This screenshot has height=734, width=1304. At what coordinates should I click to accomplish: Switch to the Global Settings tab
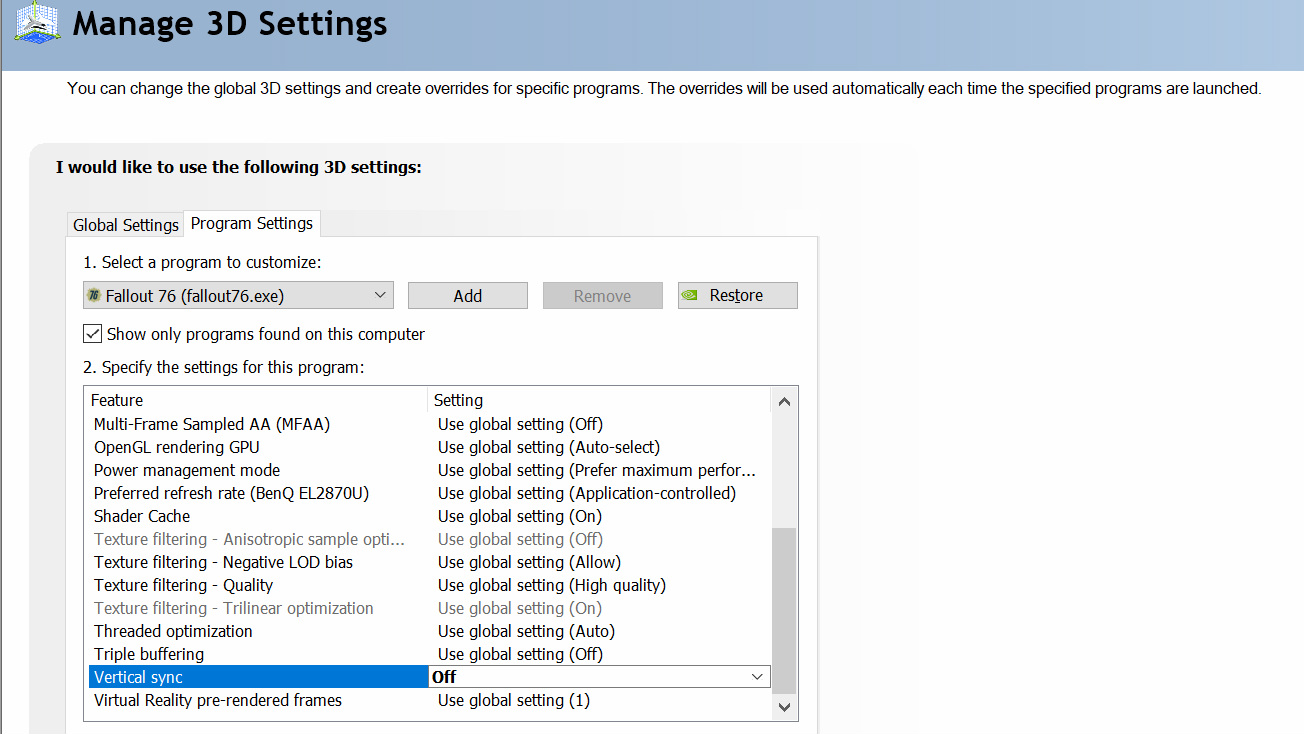[126, 225]
